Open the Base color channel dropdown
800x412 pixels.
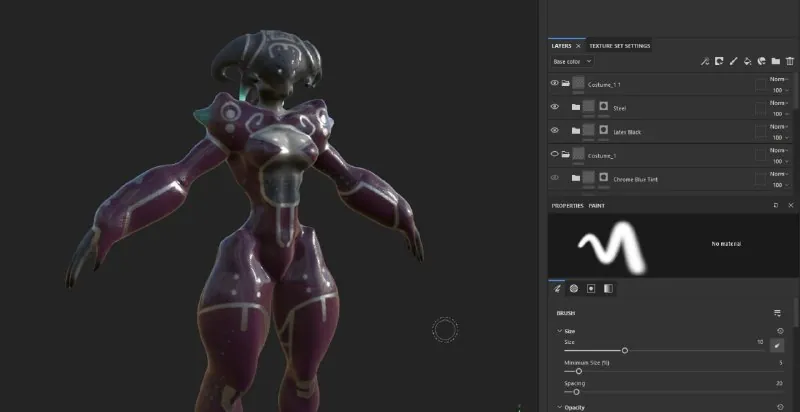572,62
